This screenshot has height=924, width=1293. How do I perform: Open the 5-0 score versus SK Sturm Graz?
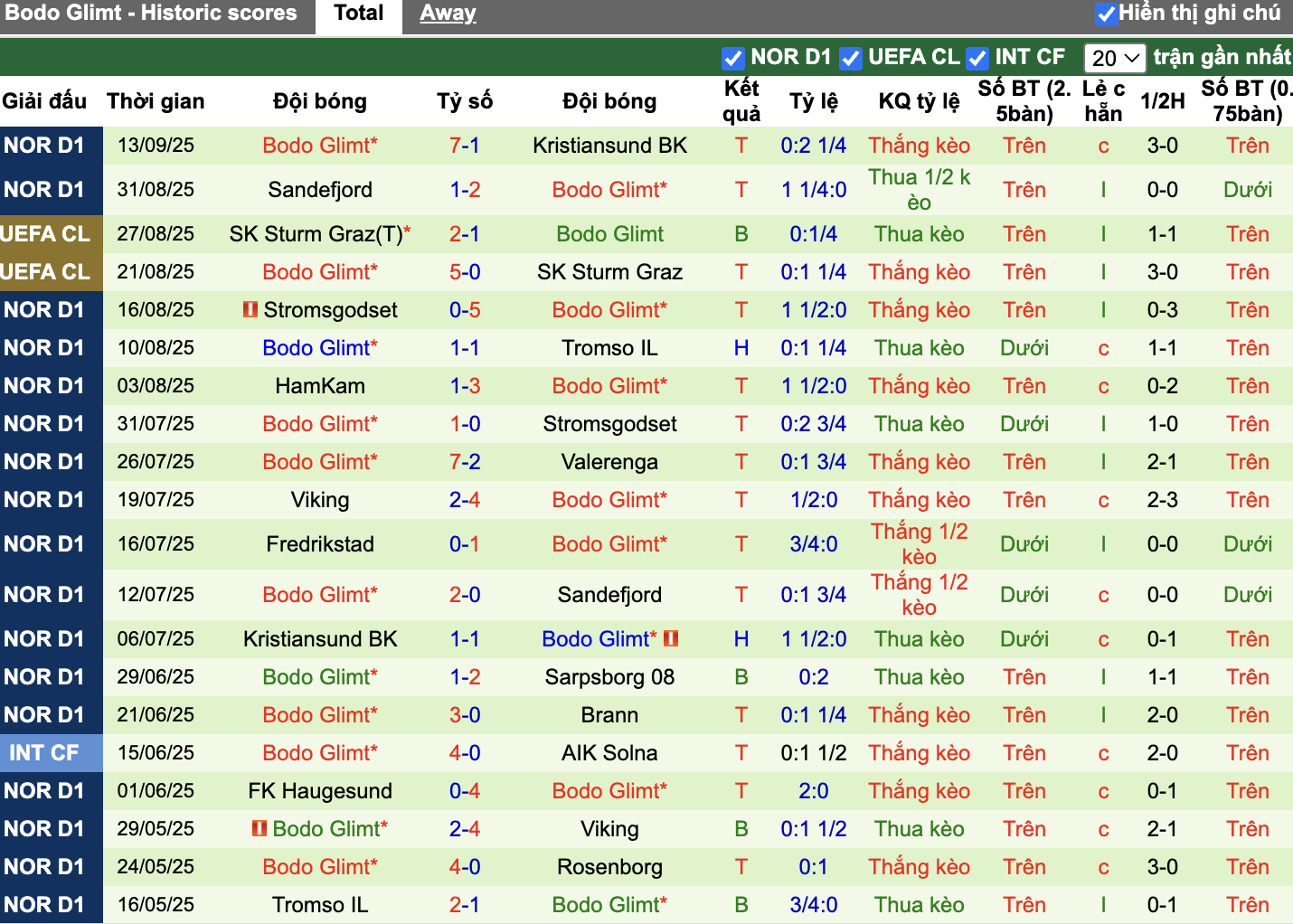(x=465, y=272)
